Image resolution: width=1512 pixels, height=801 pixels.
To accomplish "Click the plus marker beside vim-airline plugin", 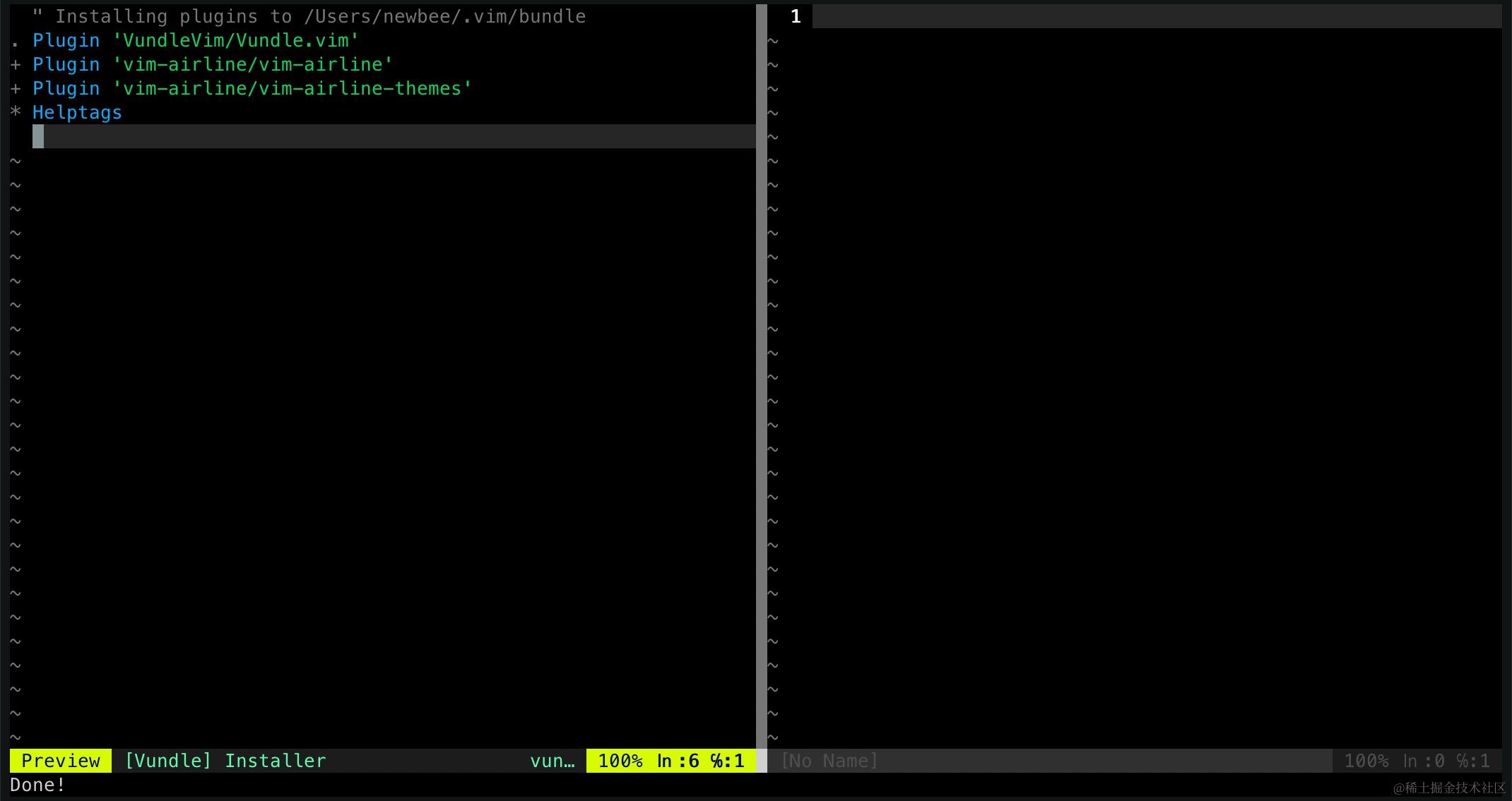I will (x=16, y=64).
